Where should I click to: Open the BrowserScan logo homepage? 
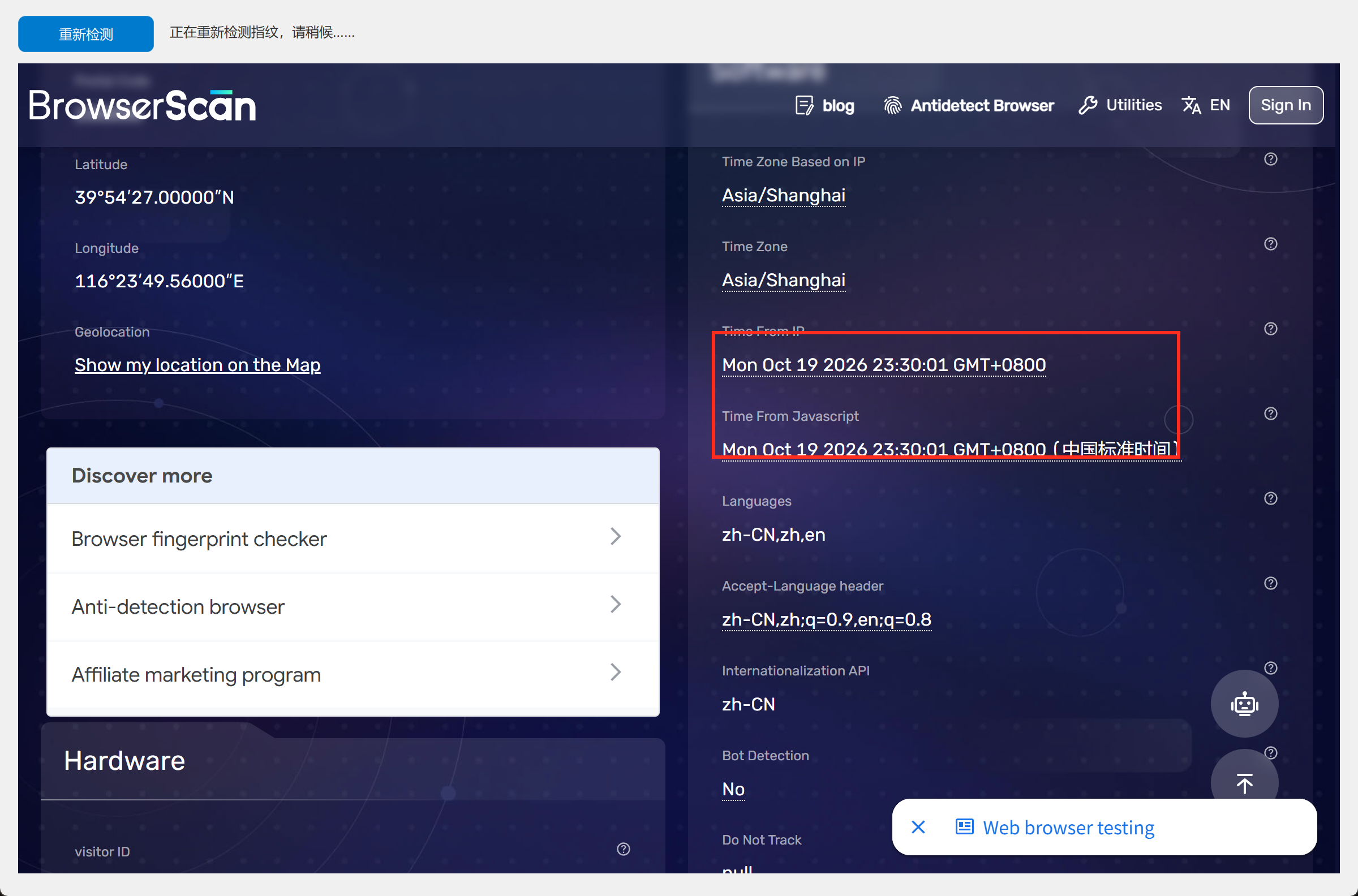pos(143,106)
